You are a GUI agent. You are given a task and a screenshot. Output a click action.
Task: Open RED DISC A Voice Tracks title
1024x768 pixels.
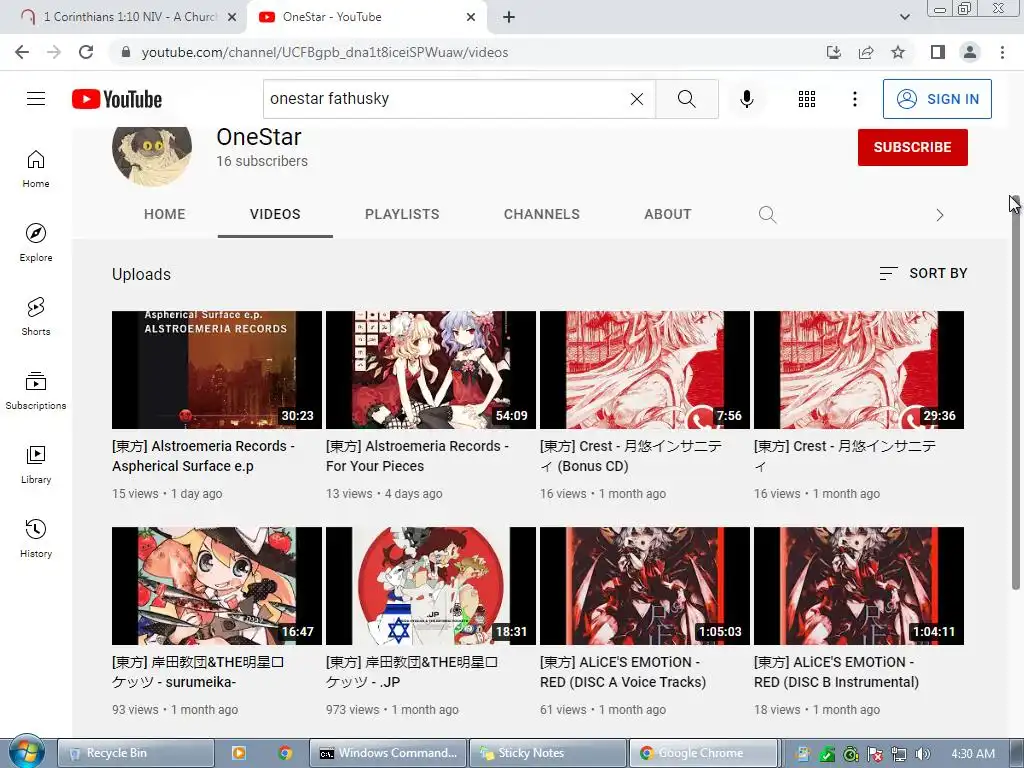(623, 672)
